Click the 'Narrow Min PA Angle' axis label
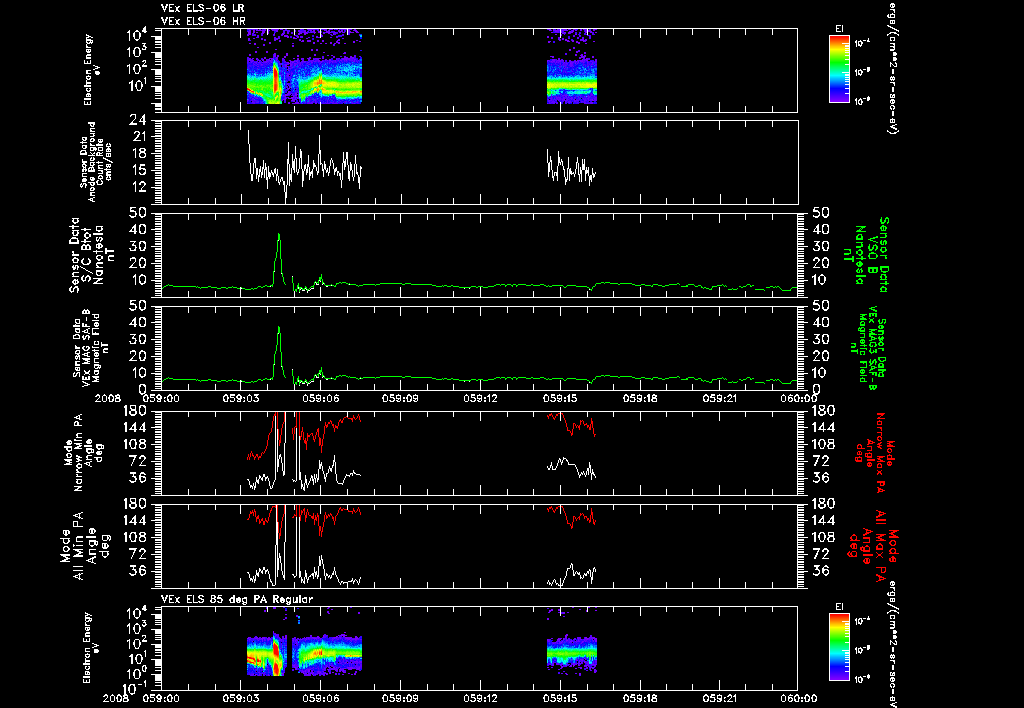 click(83, 453)
